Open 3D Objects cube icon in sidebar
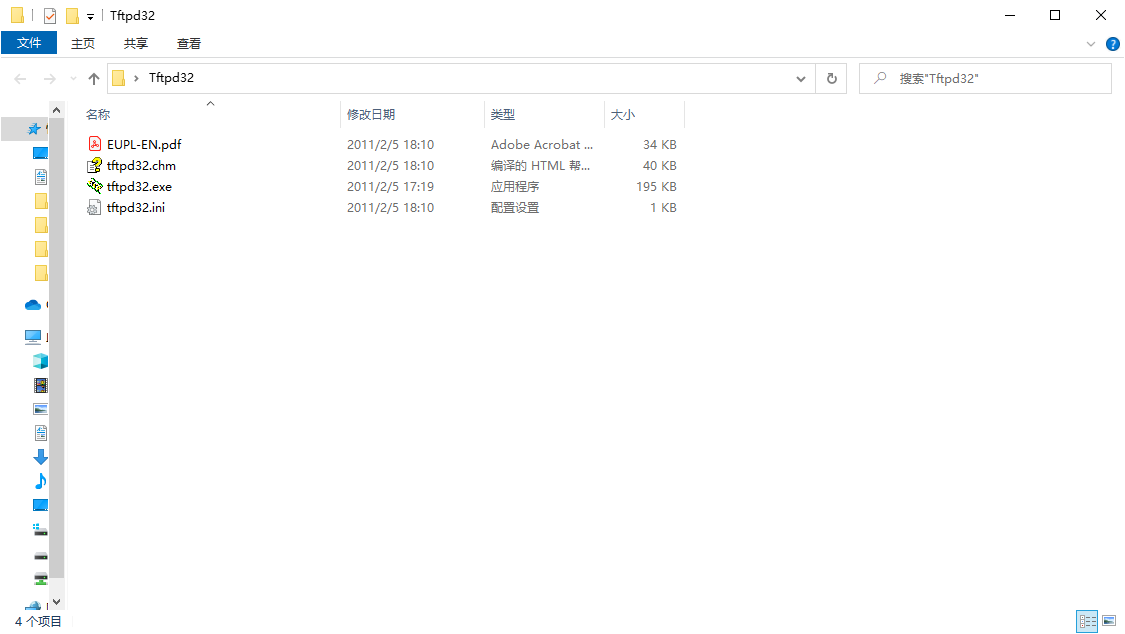 pyautogui.click(x=41, y=361)
